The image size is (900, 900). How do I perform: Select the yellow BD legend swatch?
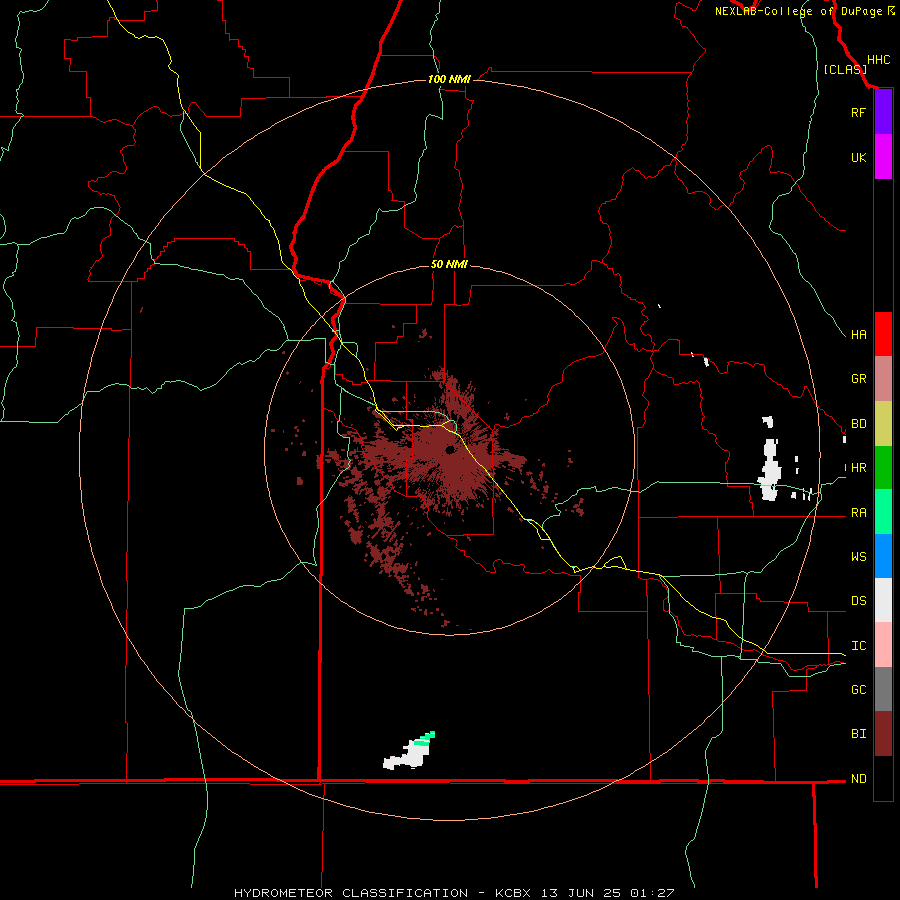pos(883,424)
